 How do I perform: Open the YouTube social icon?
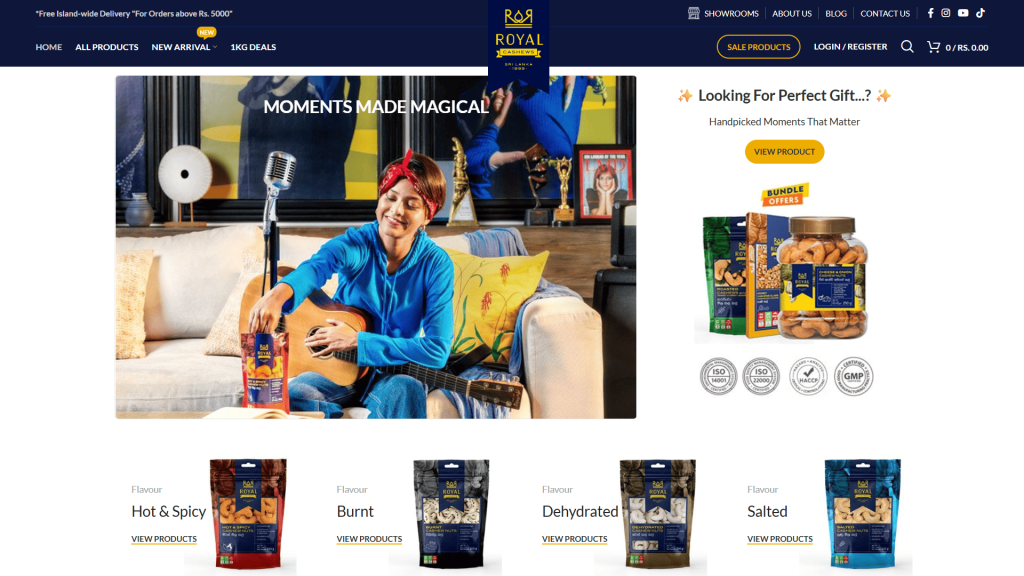pyautogui.click(x=963, y=13)
